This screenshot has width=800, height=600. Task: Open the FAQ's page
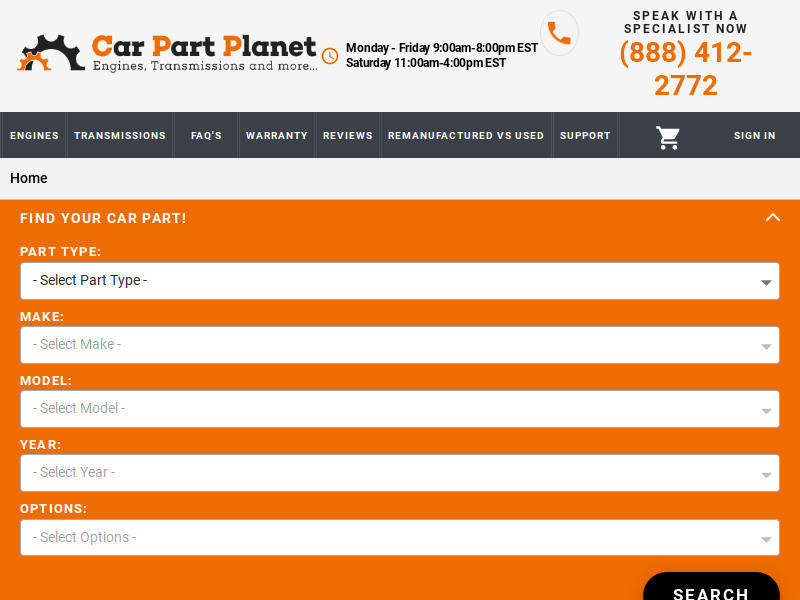206,136
